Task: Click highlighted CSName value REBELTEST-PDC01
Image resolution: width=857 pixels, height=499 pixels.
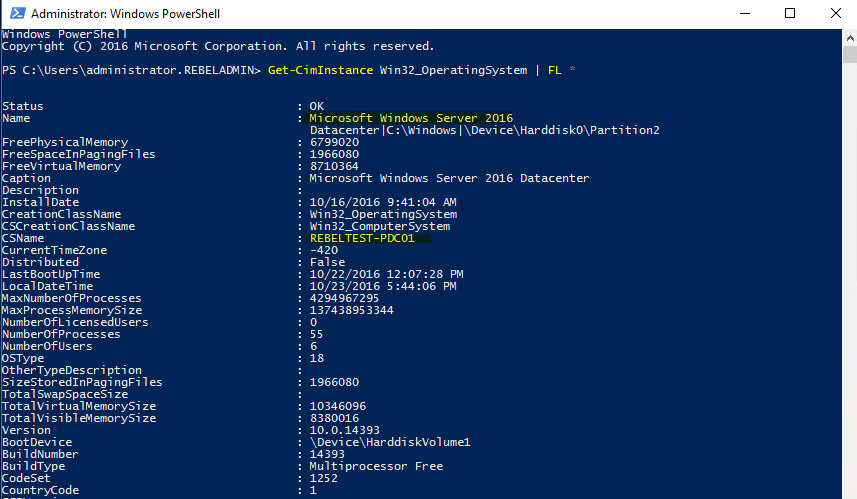Action: 362,238
